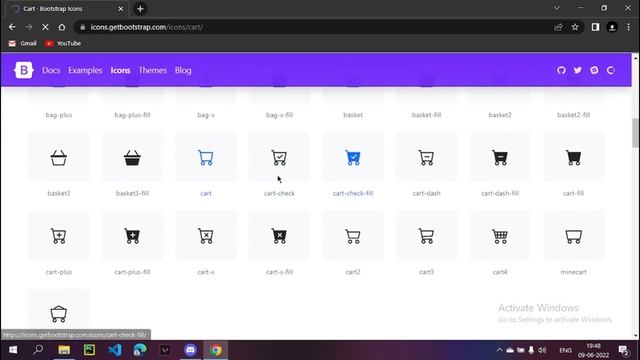The width and height of the screenshot is (640, 360).
Task: Close the Cart · Bootstrap Icons tab
Action: coord(120,9)
